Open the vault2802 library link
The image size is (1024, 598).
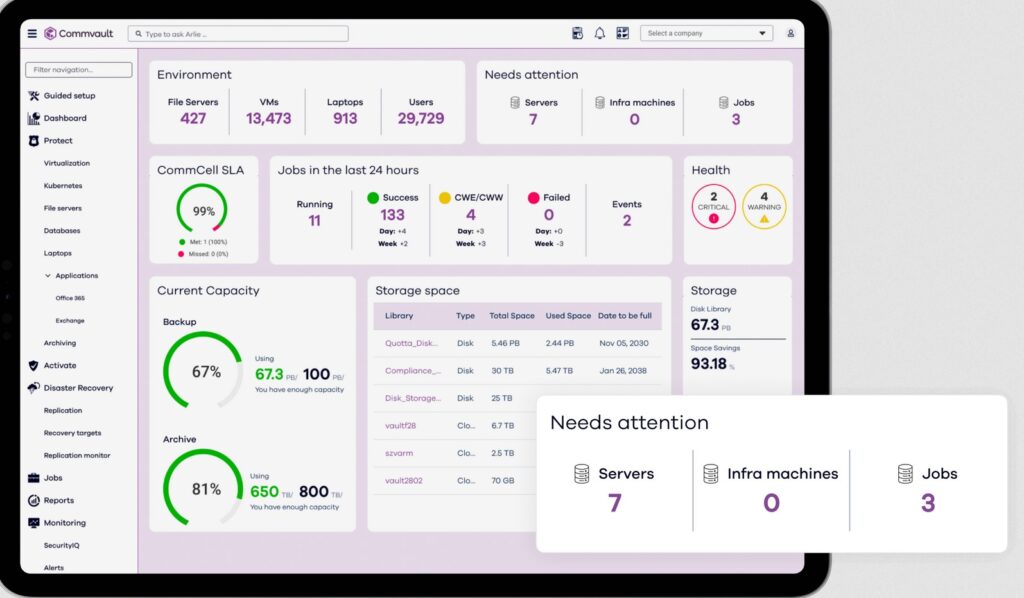[404, 480]
